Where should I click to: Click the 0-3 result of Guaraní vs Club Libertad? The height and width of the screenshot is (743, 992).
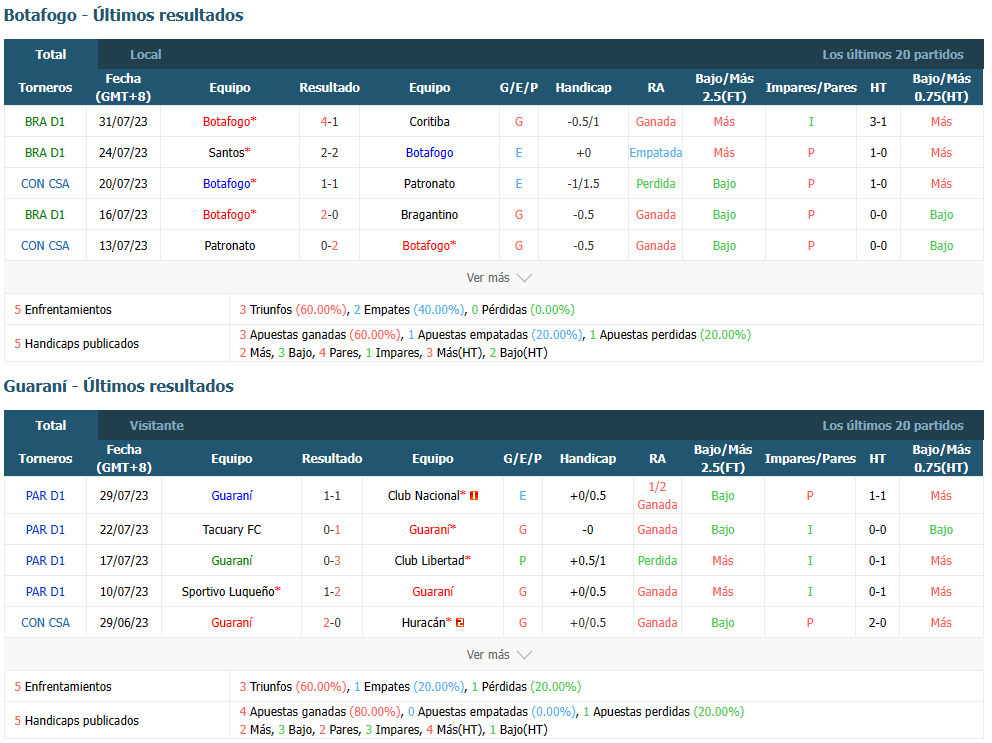(332, 561)
